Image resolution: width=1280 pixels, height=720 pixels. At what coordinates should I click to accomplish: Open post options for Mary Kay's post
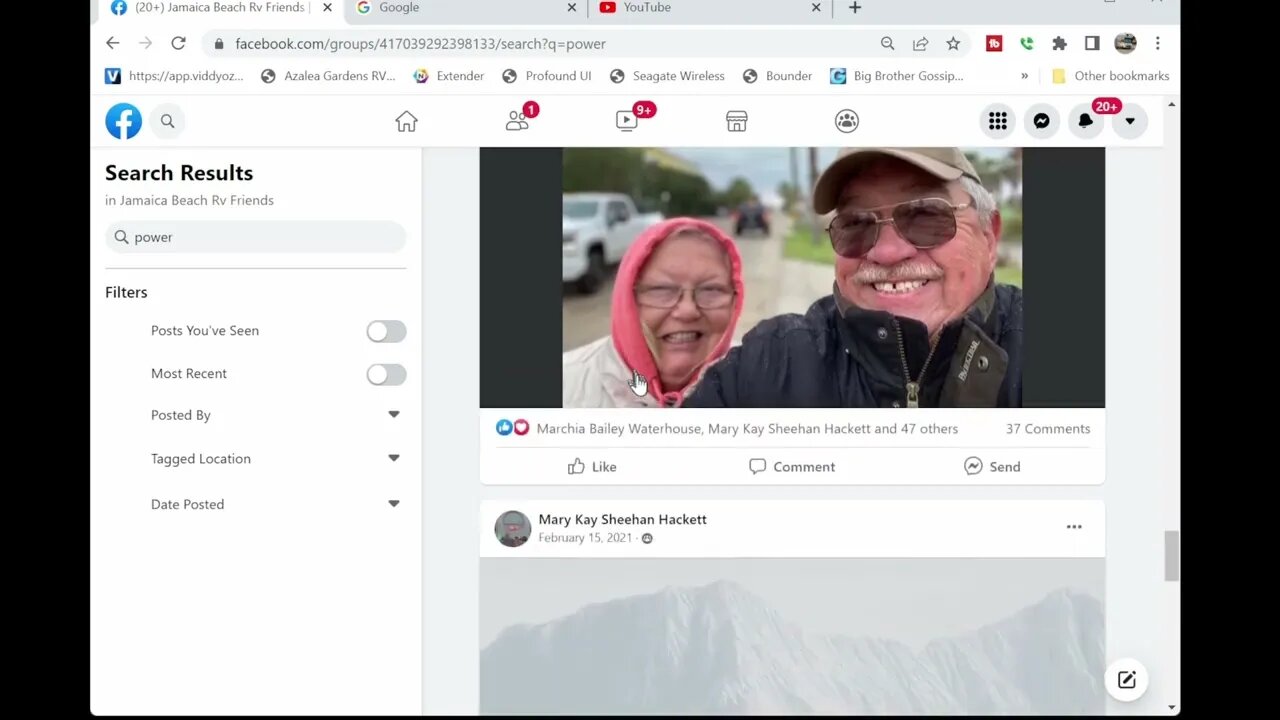pos(1074,527)
